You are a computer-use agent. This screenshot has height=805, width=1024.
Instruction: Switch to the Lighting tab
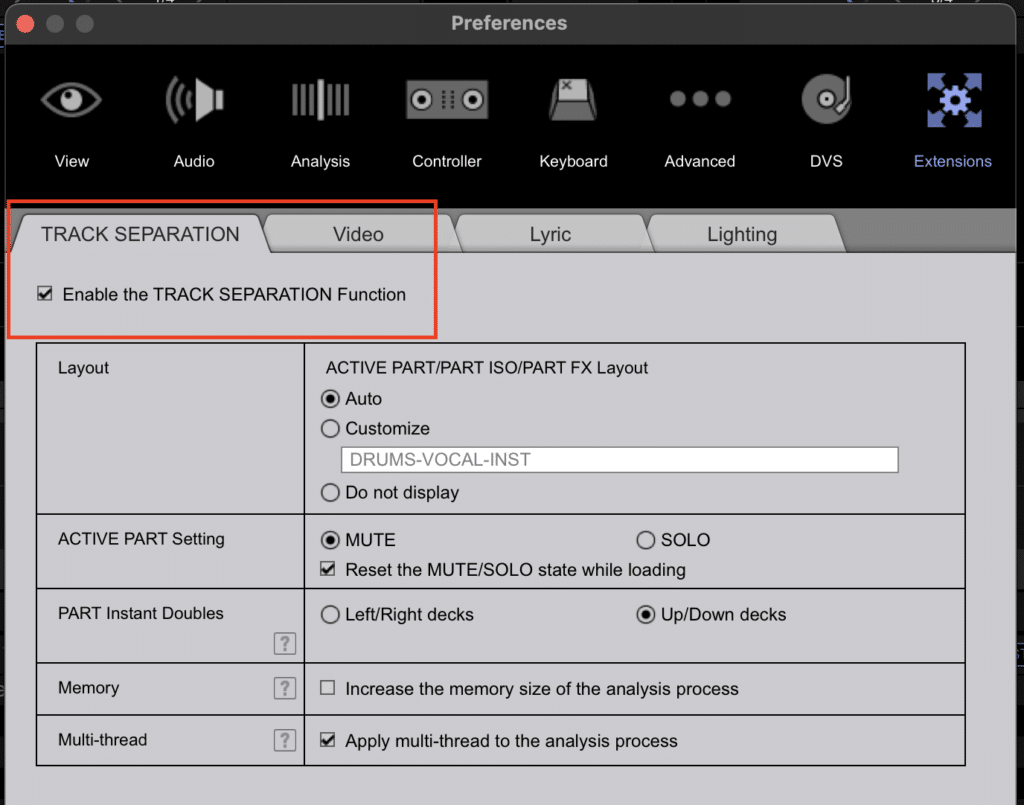741,234
